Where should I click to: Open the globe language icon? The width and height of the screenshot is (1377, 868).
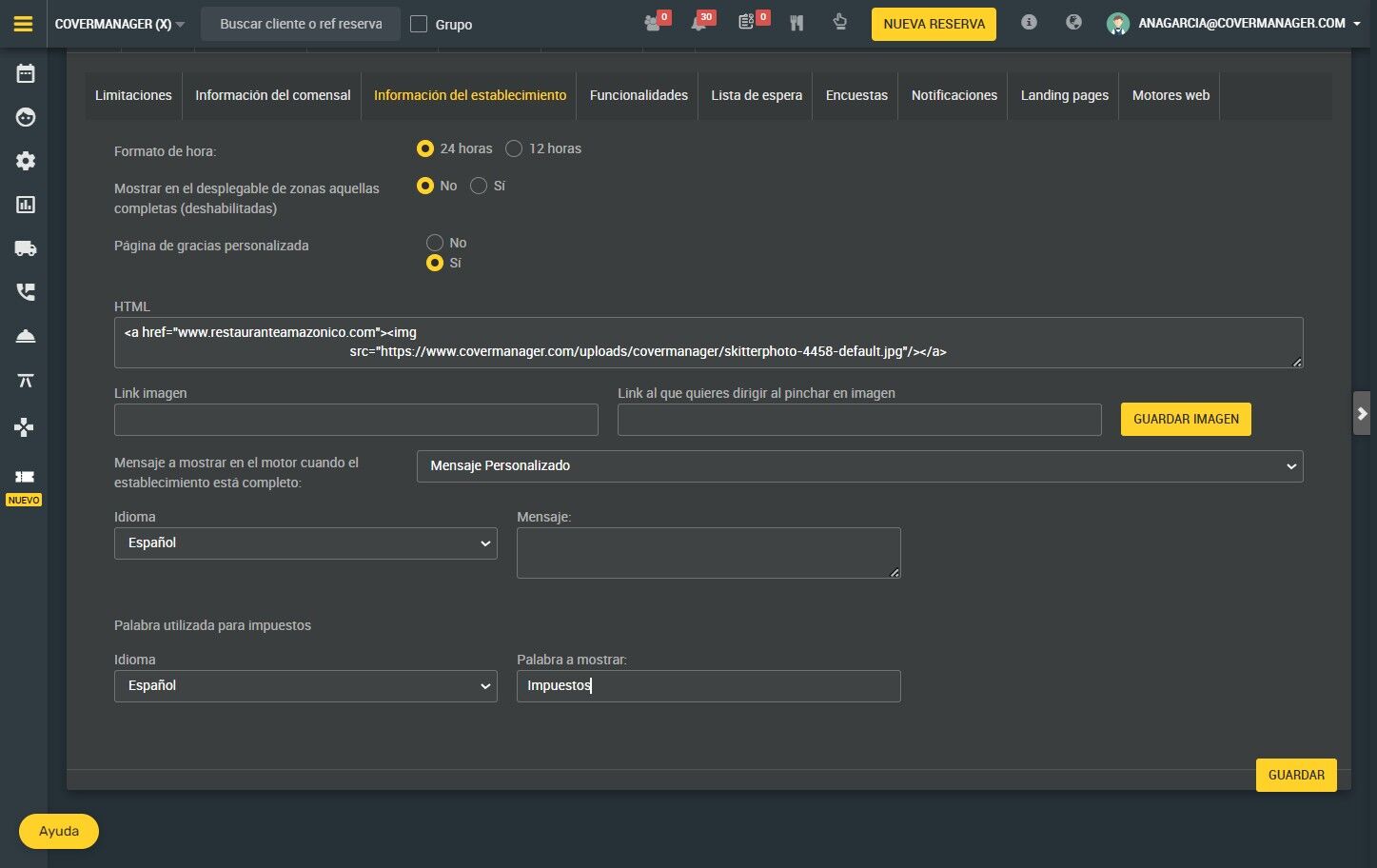pyautogui.click(x=1073, y=22)
